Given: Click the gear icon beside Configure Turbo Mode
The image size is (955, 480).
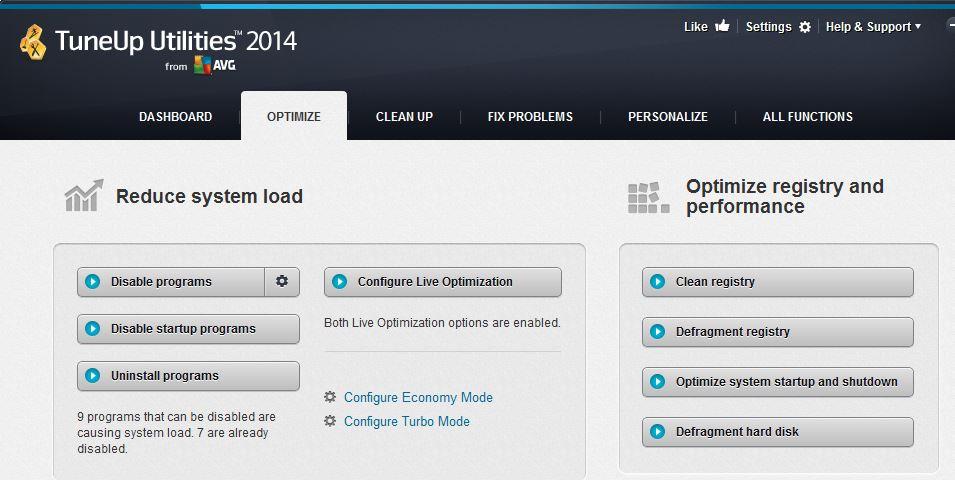Looking at the screenshot, I should coord(330,421).
